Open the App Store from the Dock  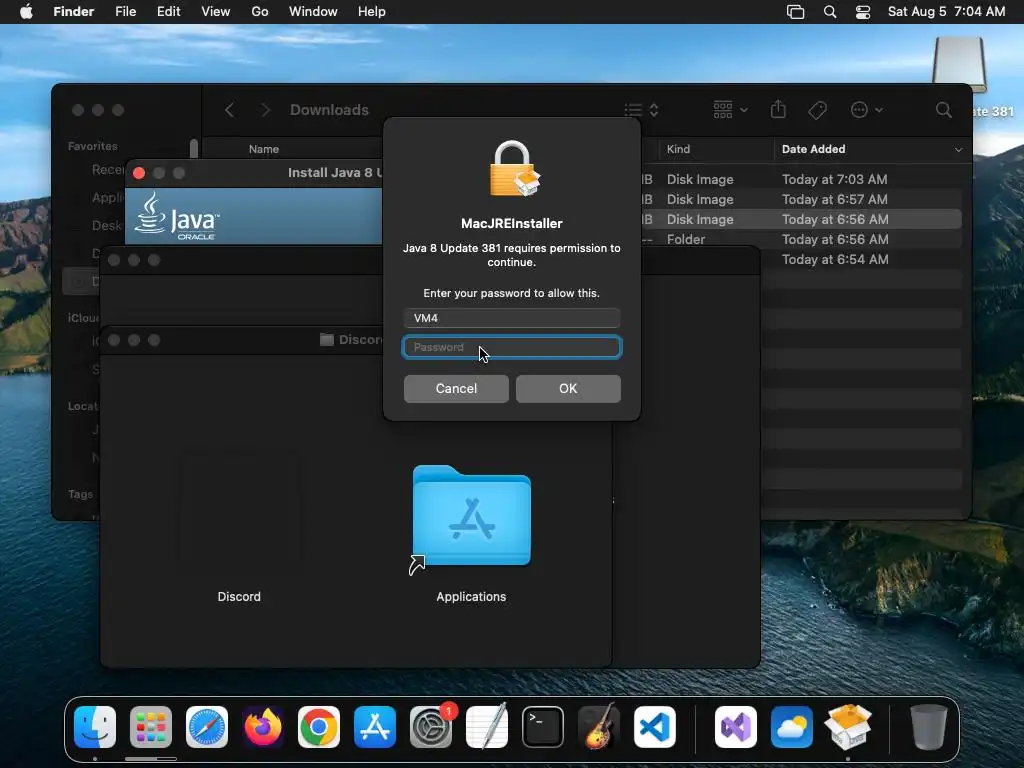[x=375, y=727]
